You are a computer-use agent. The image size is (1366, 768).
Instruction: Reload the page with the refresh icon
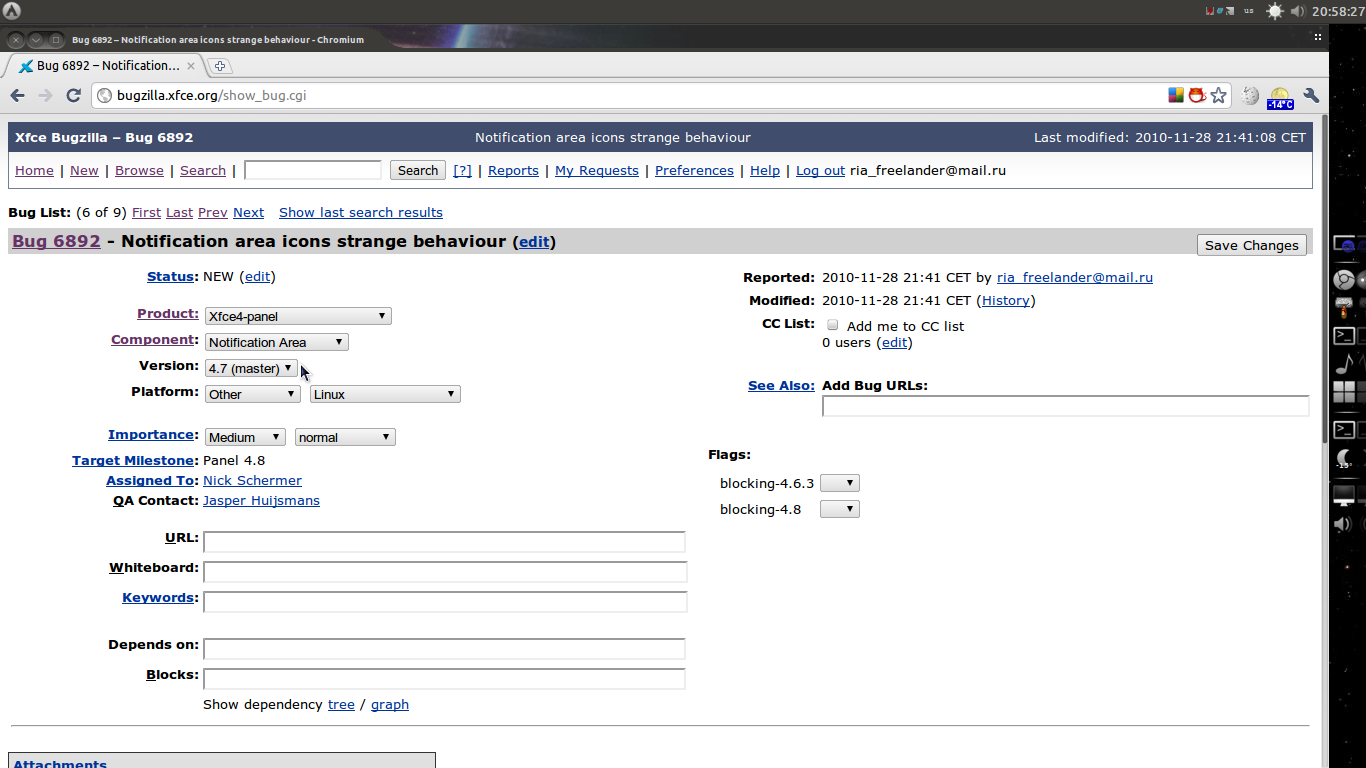tap(73, 96)
